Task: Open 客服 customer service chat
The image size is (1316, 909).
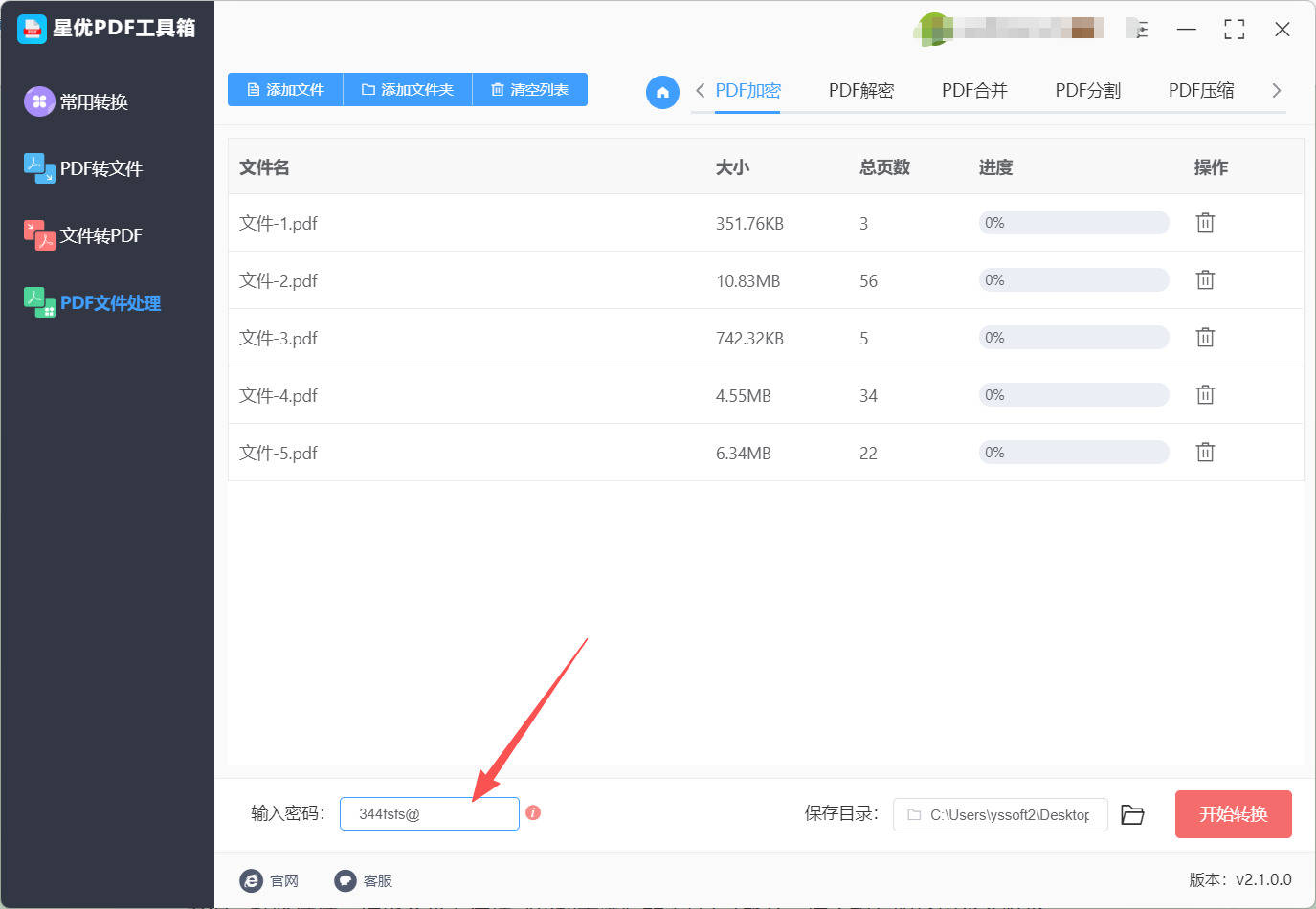Action: coord(364,880)
